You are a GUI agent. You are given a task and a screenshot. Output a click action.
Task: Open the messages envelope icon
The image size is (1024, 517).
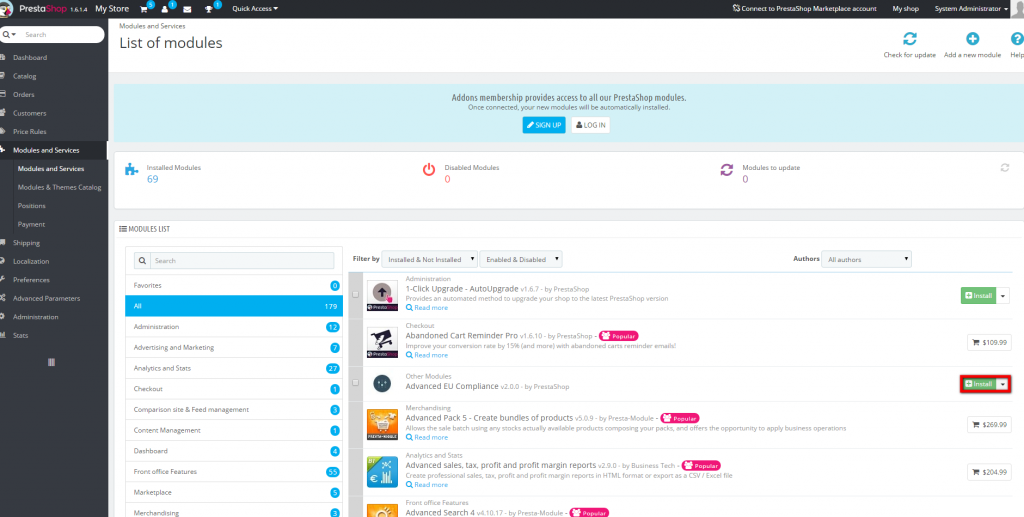tap(187, 9)
